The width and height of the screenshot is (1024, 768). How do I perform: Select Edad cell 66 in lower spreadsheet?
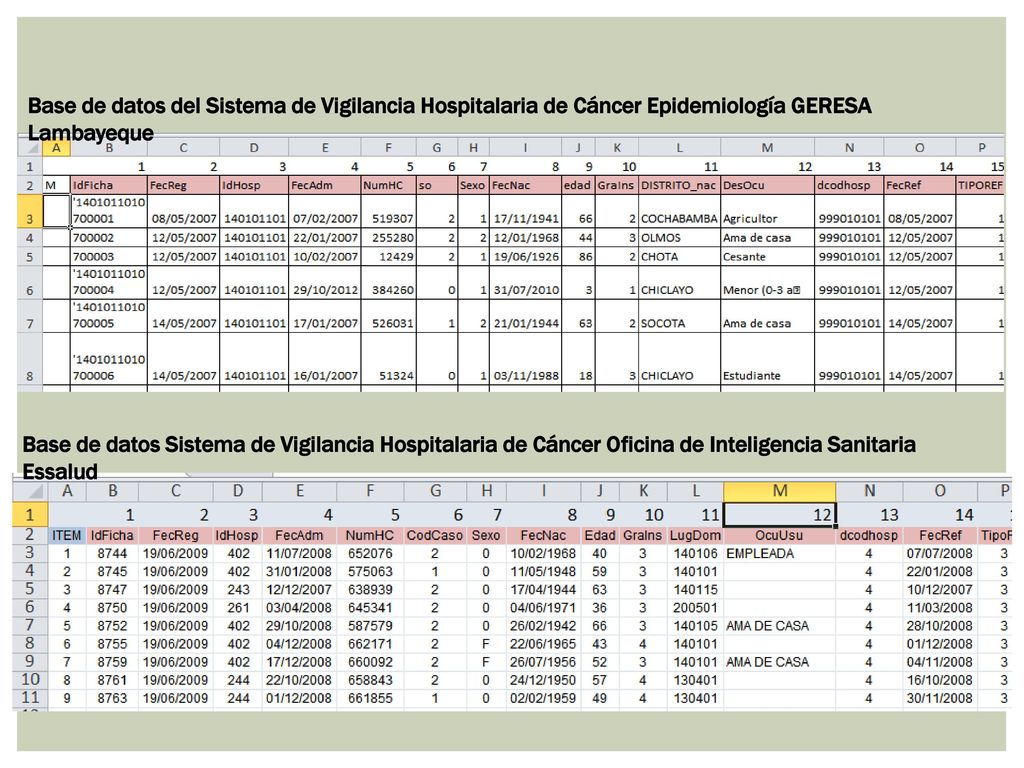(600, 626)
